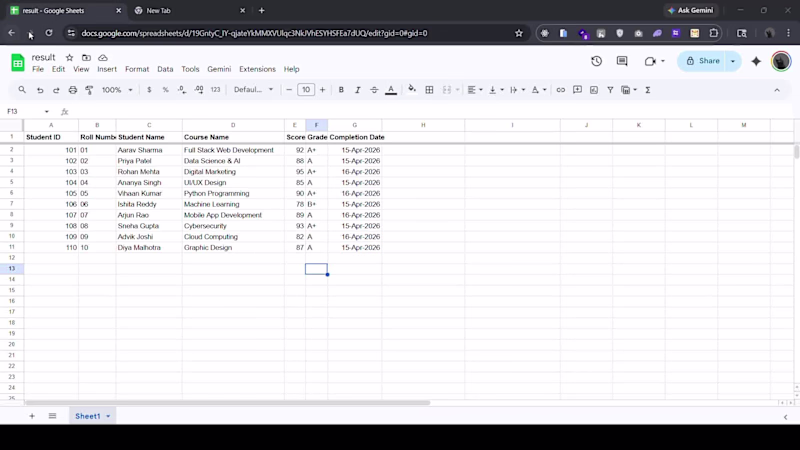Print the spreadsheet
Screen dimensions: 800x450
click(73, 90)
